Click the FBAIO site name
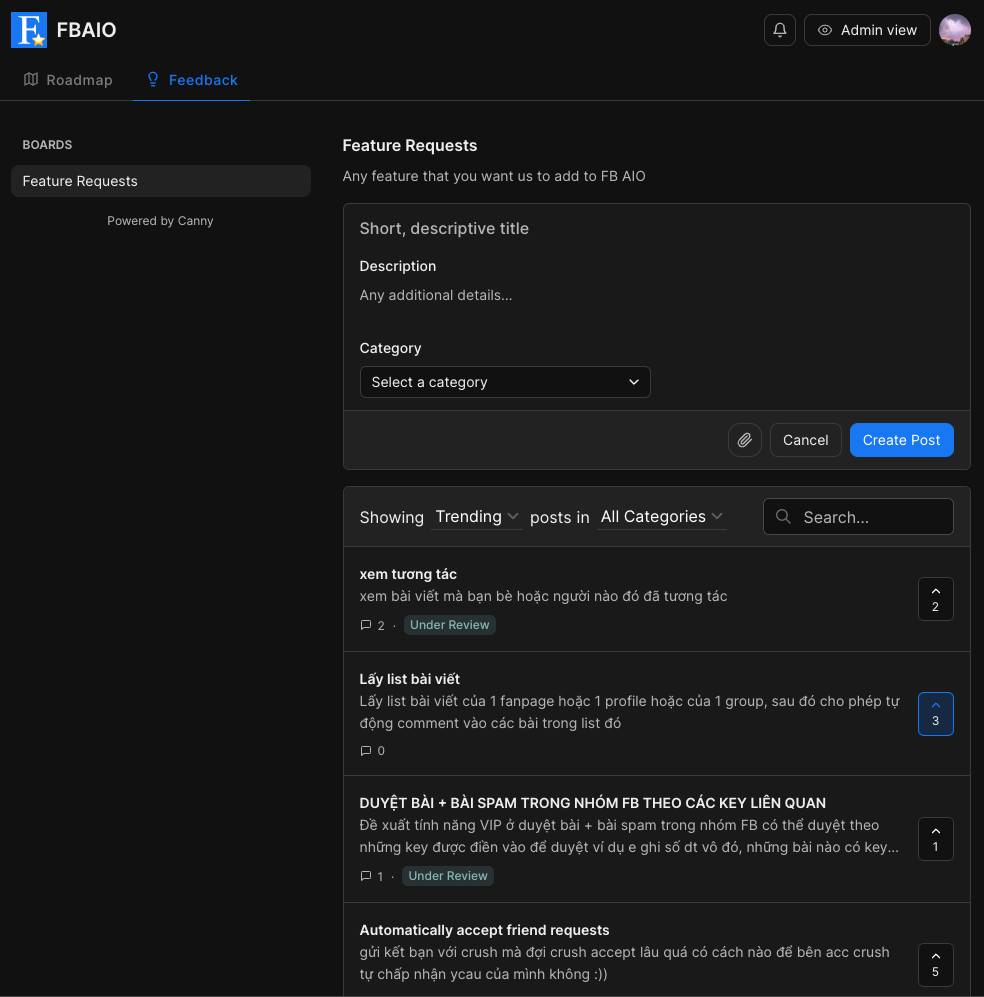The height and width of the screenshot is (997, 984). [86, 30]
